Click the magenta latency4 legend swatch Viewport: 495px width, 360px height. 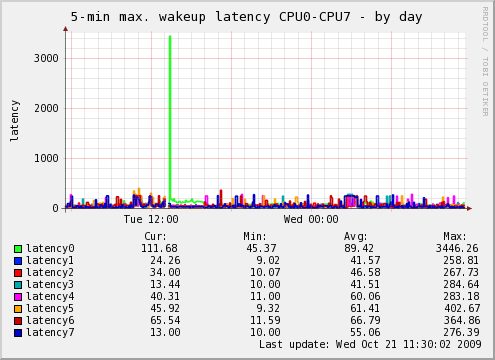tap(18, 297)
